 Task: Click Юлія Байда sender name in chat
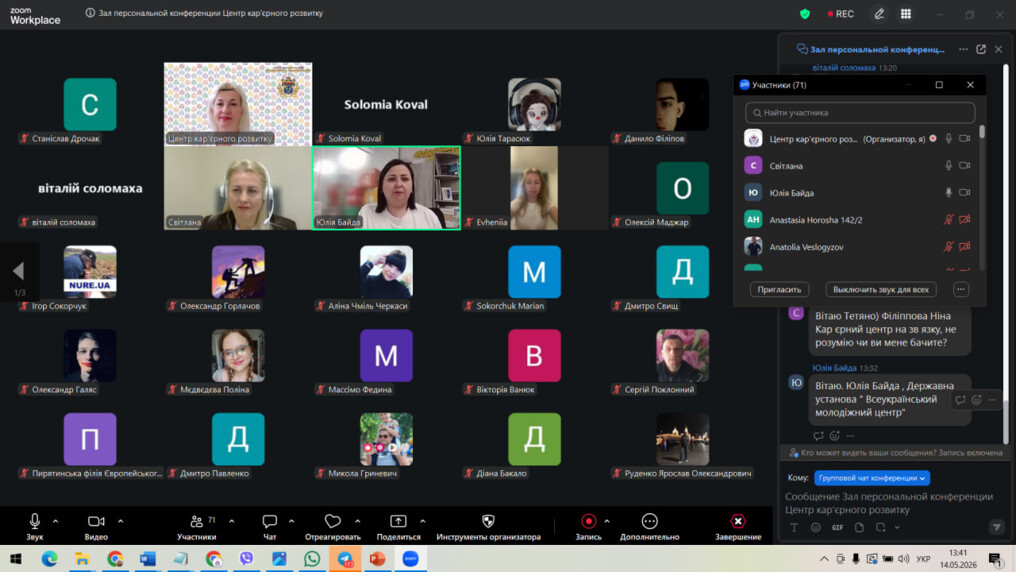coord(835,368)
